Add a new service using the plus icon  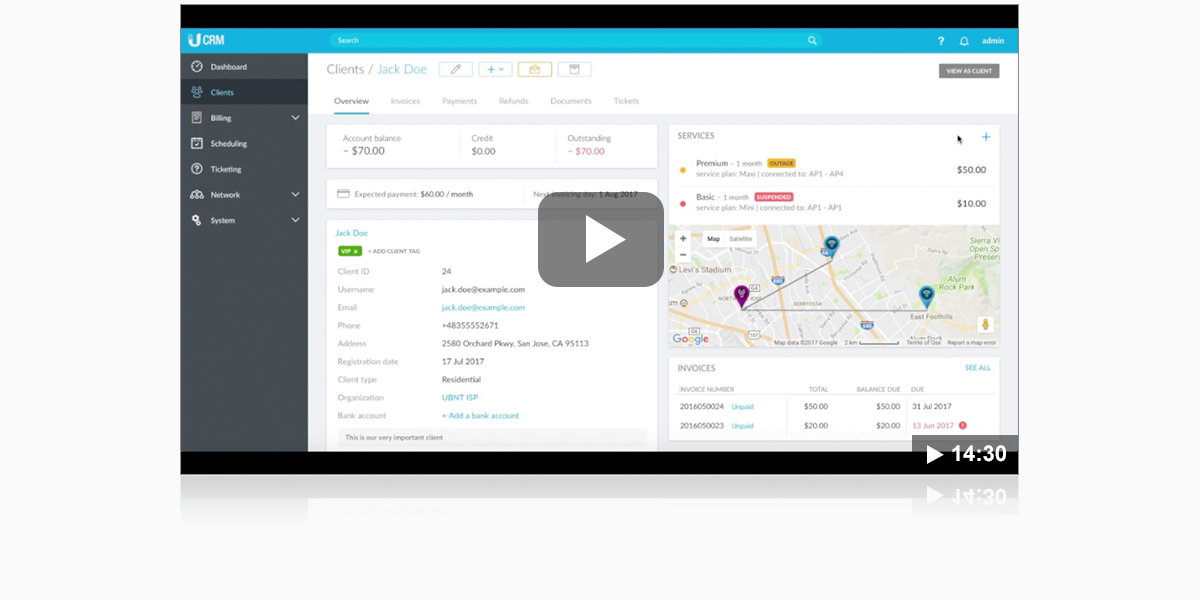click(x=986, y=135)
